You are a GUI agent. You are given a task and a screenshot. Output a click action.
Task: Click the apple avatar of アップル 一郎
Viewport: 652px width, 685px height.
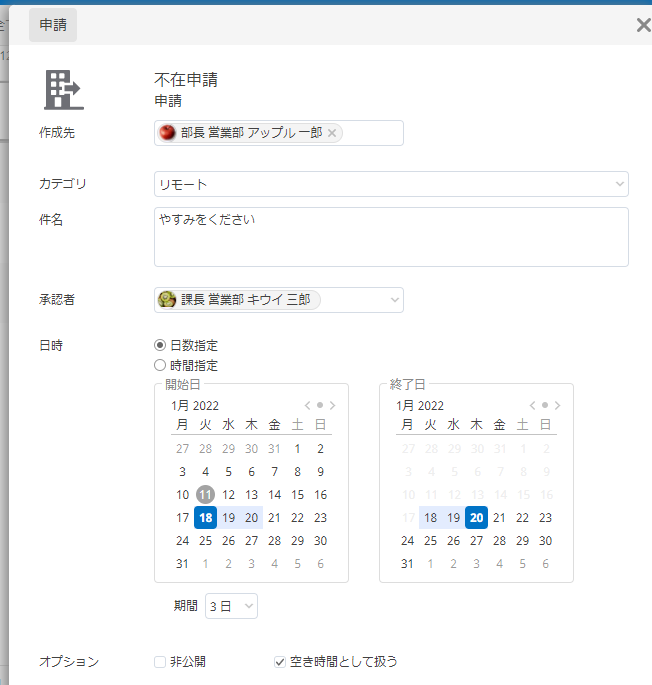click(167, 132)
